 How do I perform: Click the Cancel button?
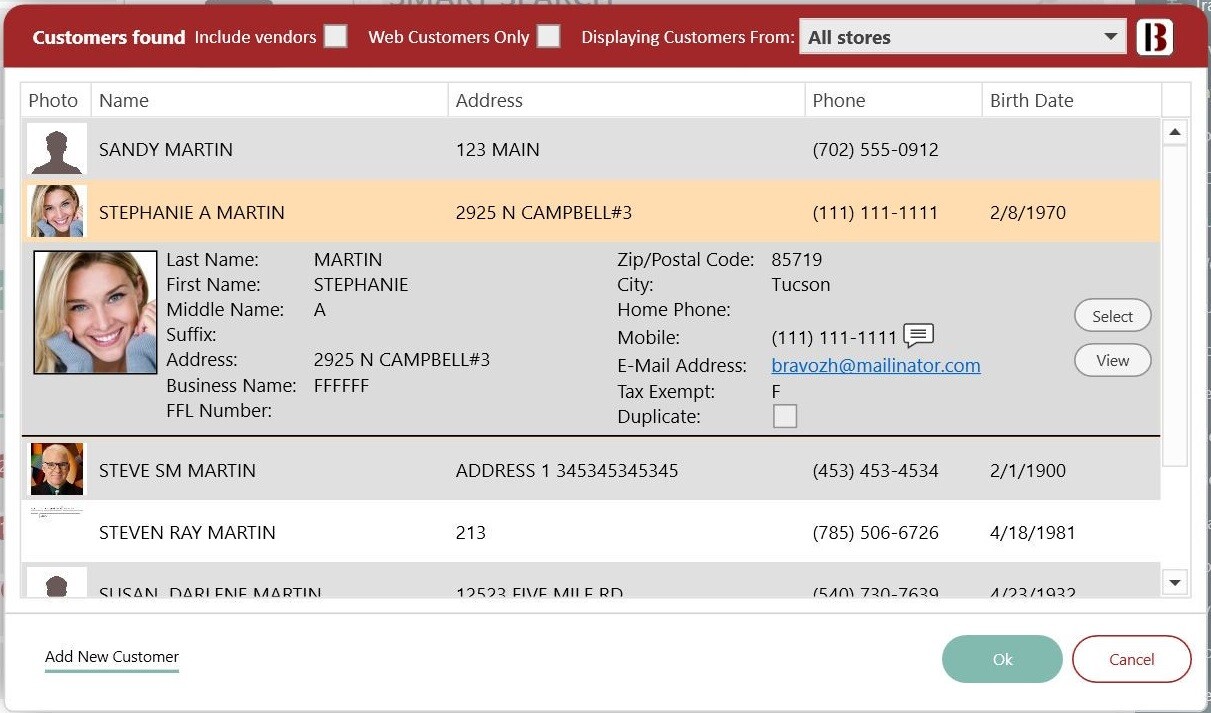click(1131, 659)
